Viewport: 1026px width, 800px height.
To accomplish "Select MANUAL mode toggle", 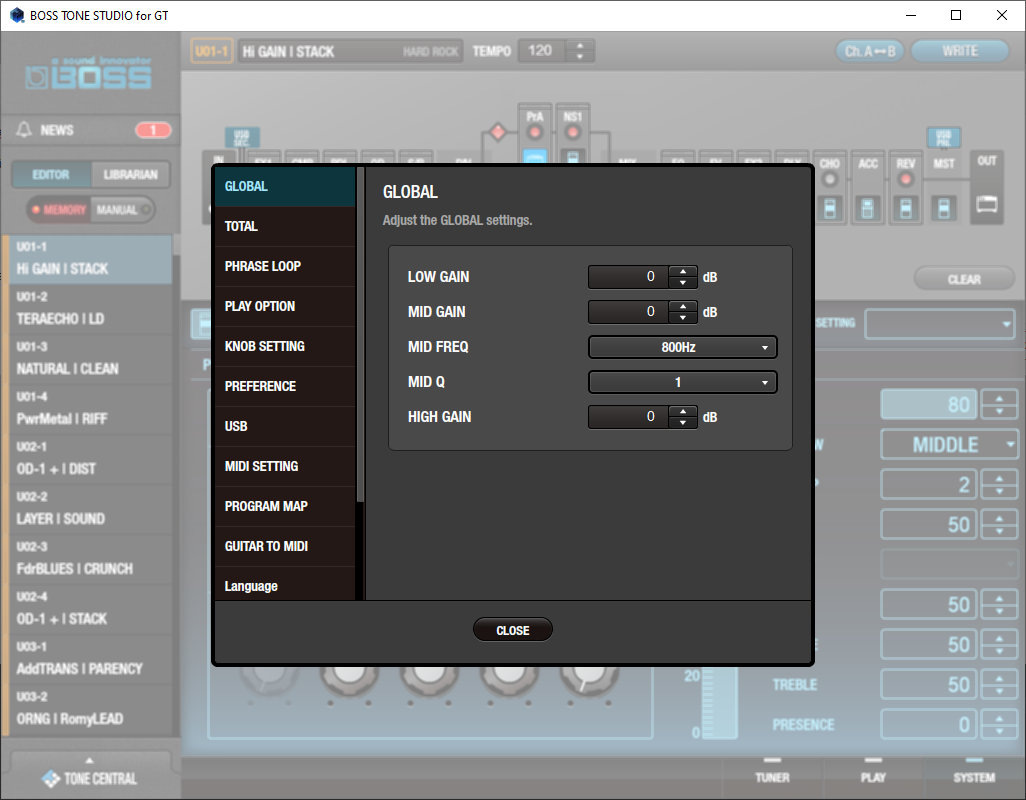I will point(122,210).
